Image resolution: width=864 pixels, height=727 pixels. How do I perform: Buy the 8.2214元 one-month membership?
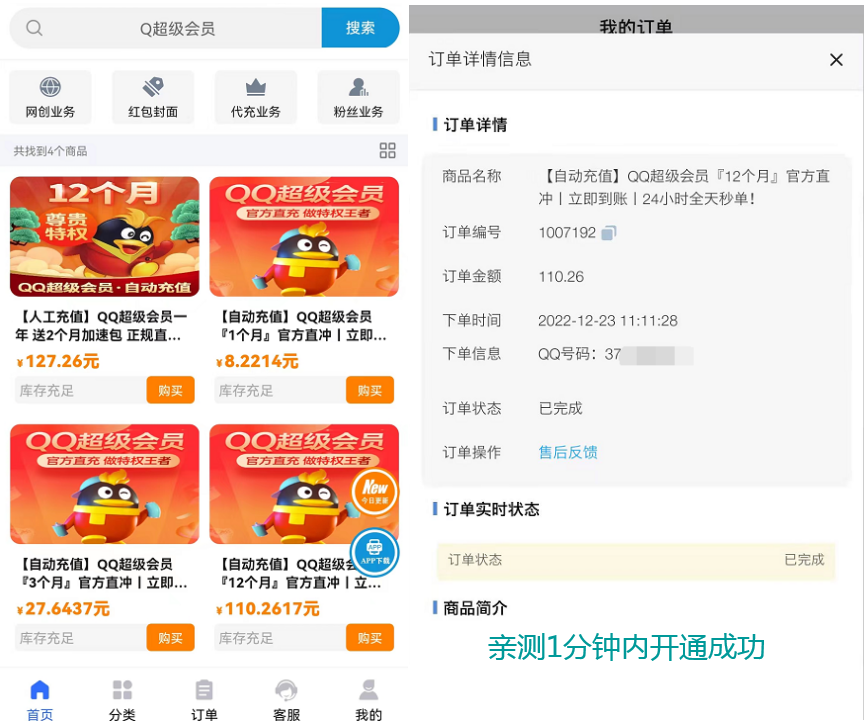coord(369,390)
